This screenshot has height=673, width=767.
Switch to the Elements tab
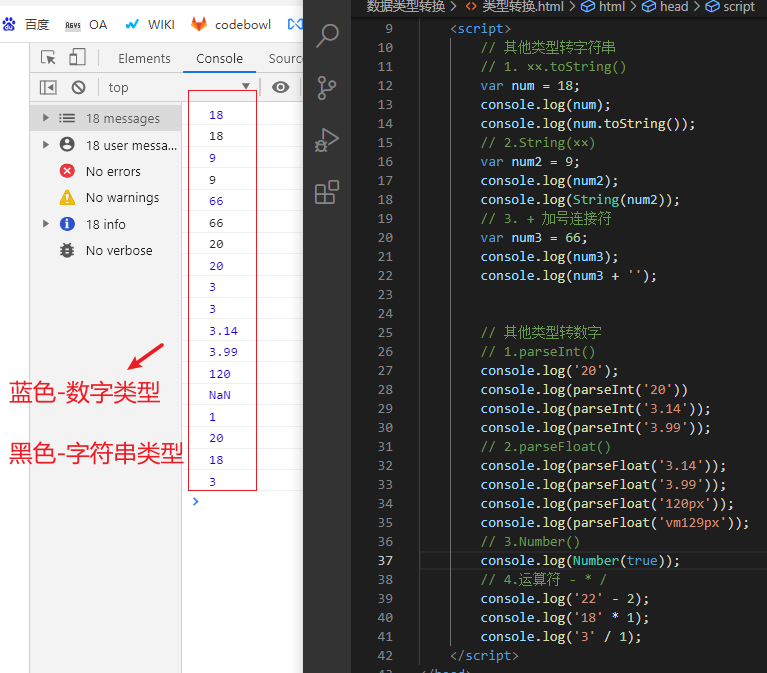144,59
